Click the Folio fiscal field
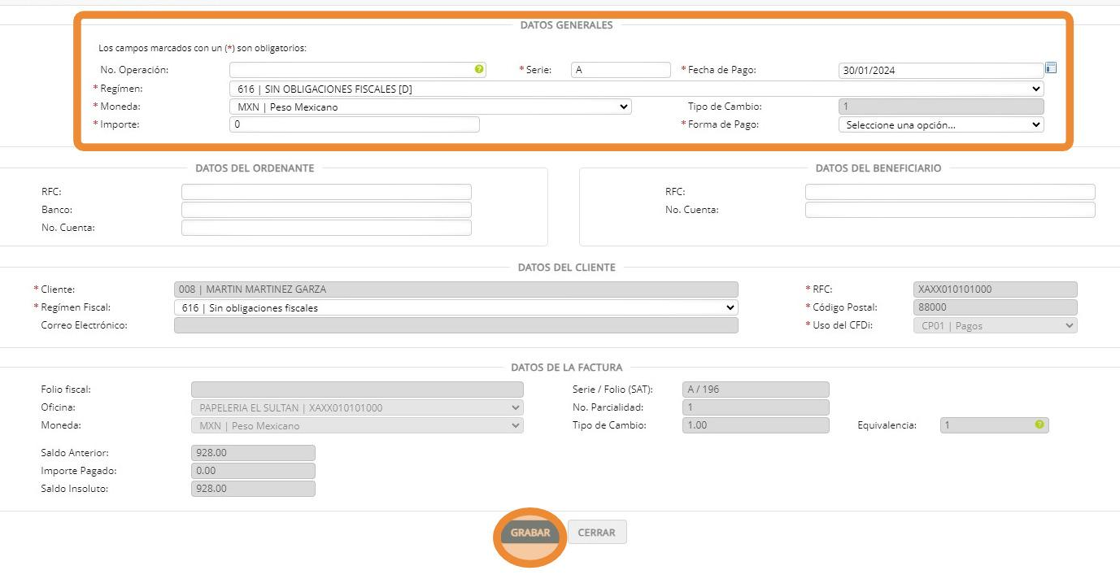1120x579 pixels. [357, 390]
